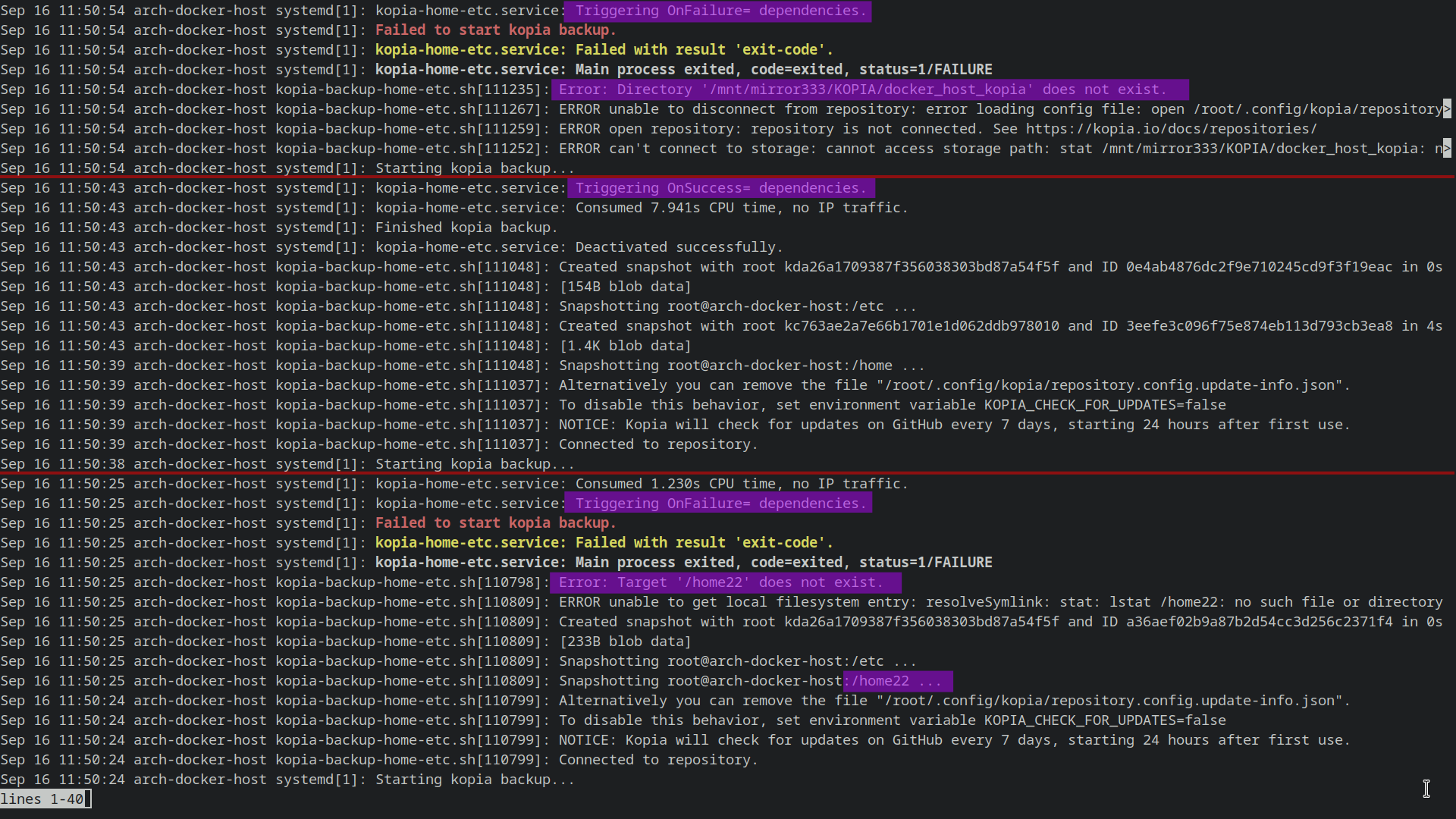Click the yellow 'Failed with result exit-code' at 11:50:25

coord(704,543)
